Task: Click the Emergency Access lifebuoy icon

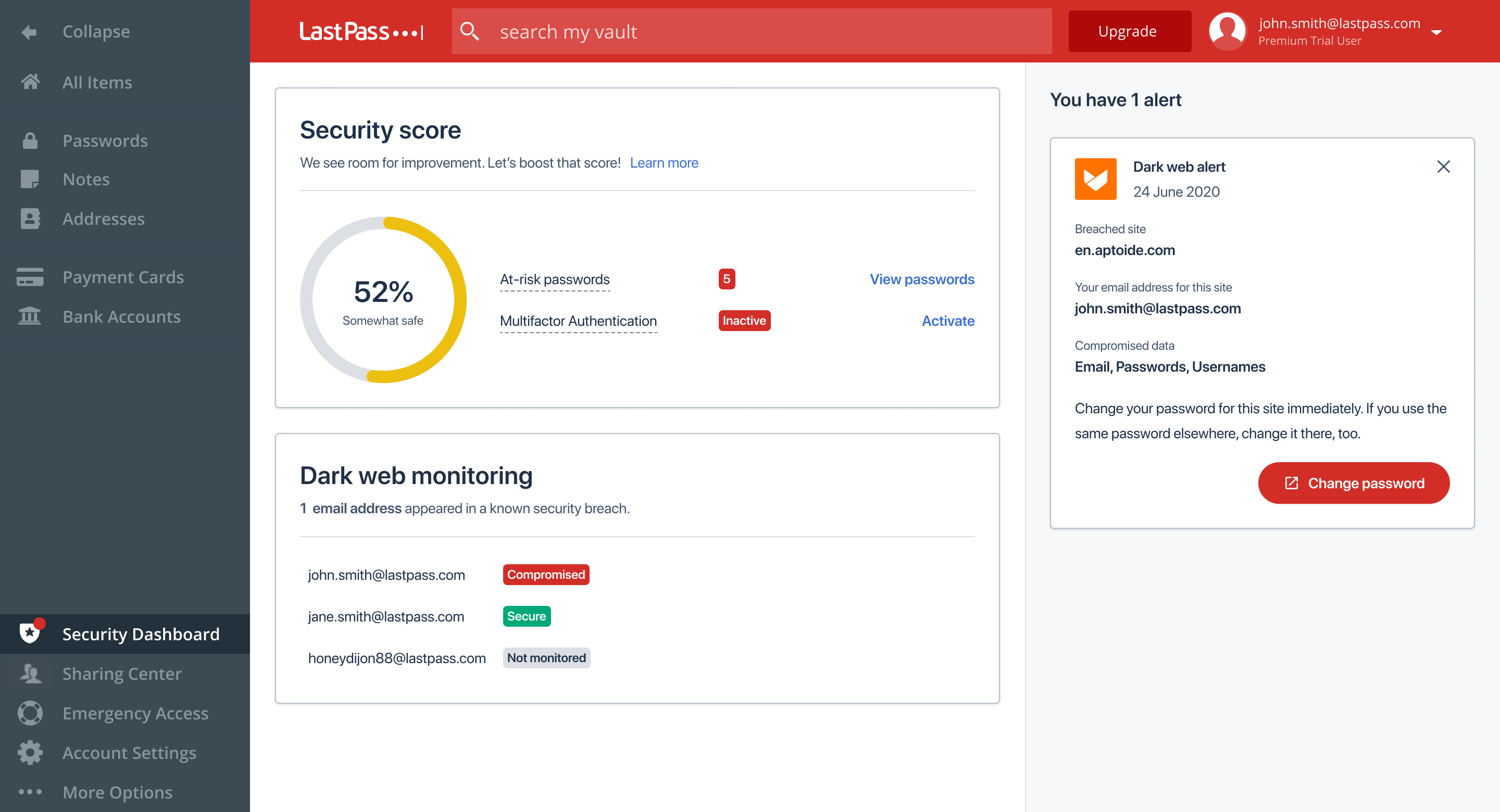Action: (30, 713)
